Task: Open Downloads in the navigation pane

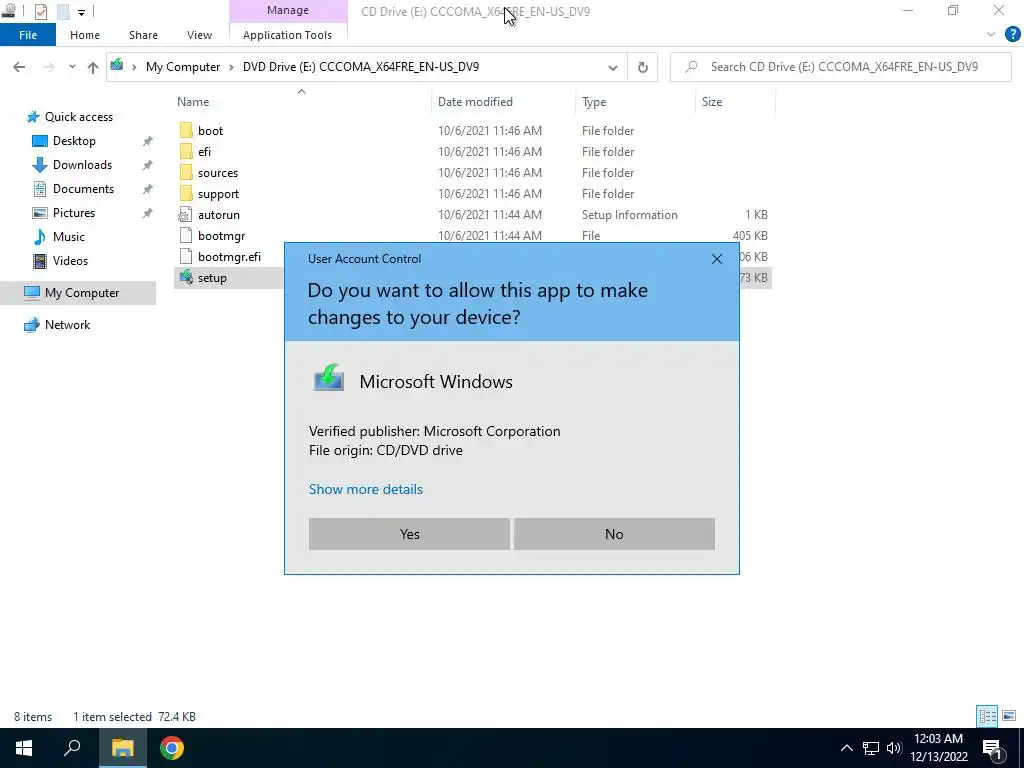Action: tap(82, 165)
